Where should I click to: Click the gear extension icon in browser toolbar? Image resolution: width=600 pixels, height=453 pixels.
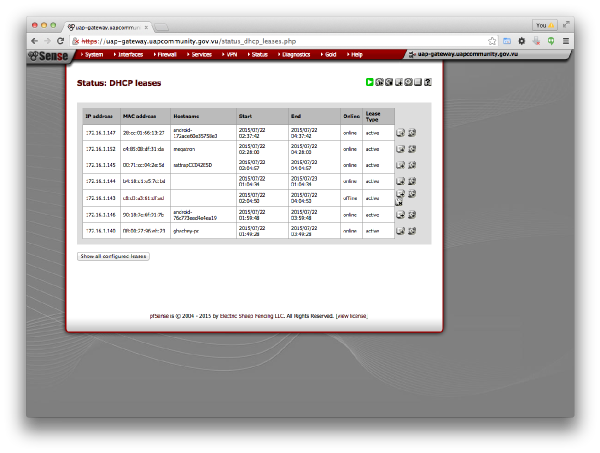click(522, 41)
